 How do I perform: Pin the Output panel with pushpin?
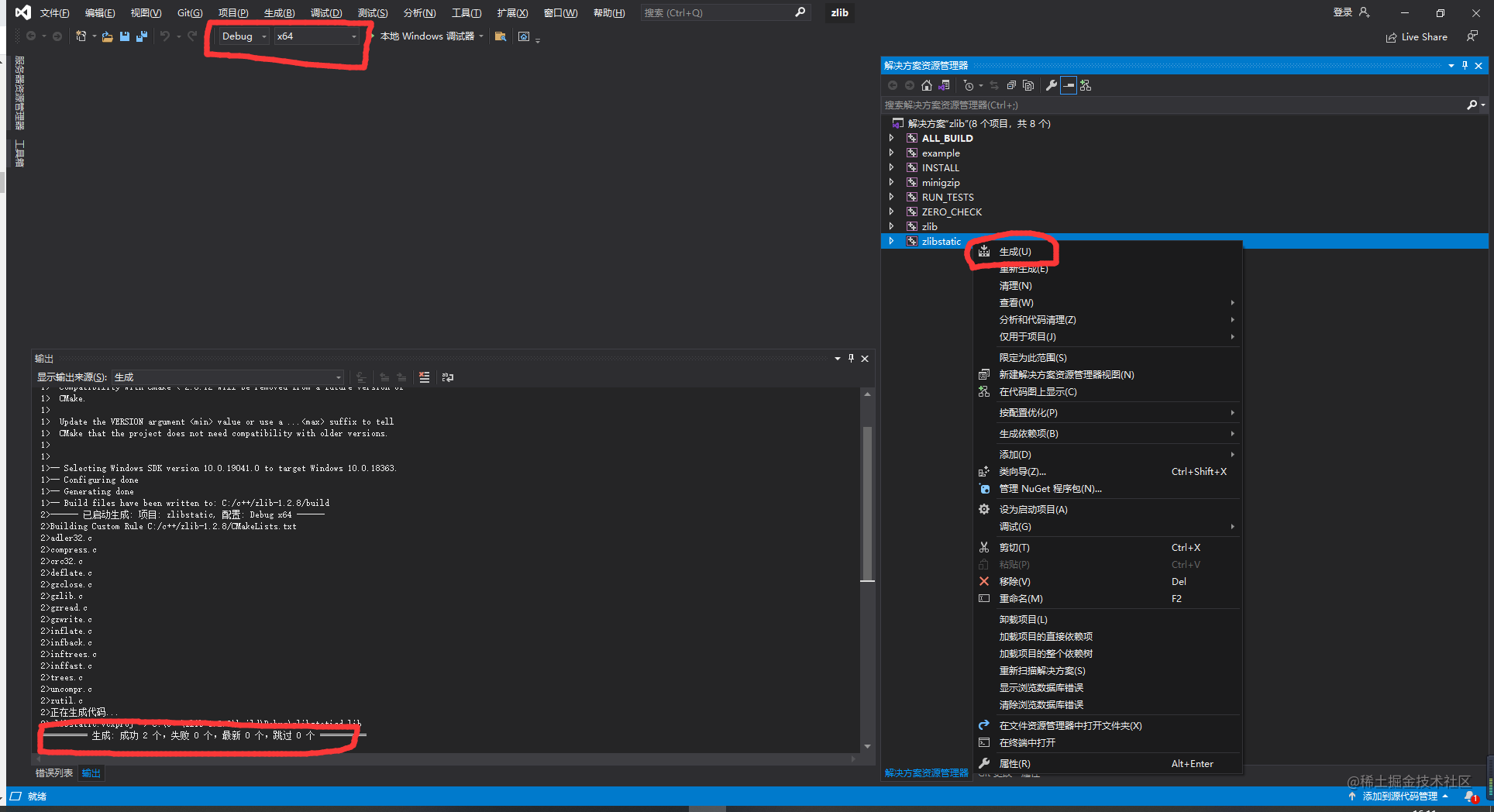pyautogui.click(x=851, y=358)
